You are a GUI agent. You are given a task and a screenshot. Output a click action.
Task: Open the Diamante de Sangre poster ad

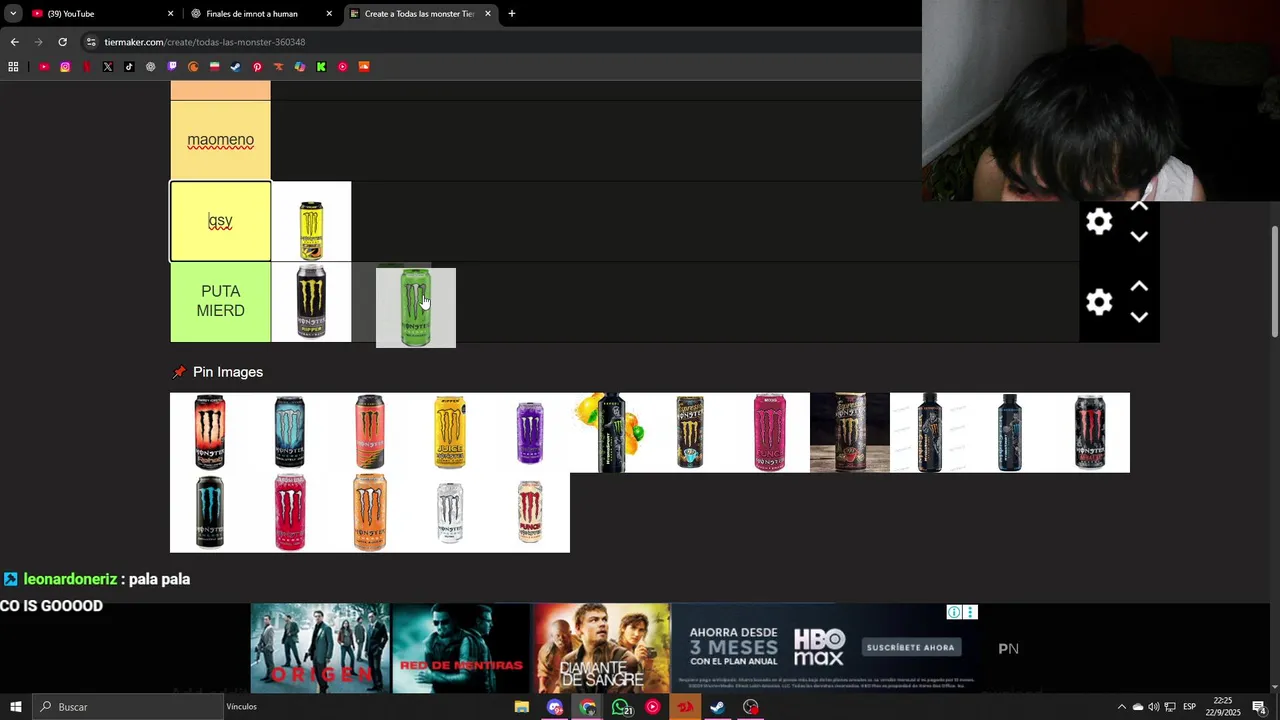[x=601, y=648]
